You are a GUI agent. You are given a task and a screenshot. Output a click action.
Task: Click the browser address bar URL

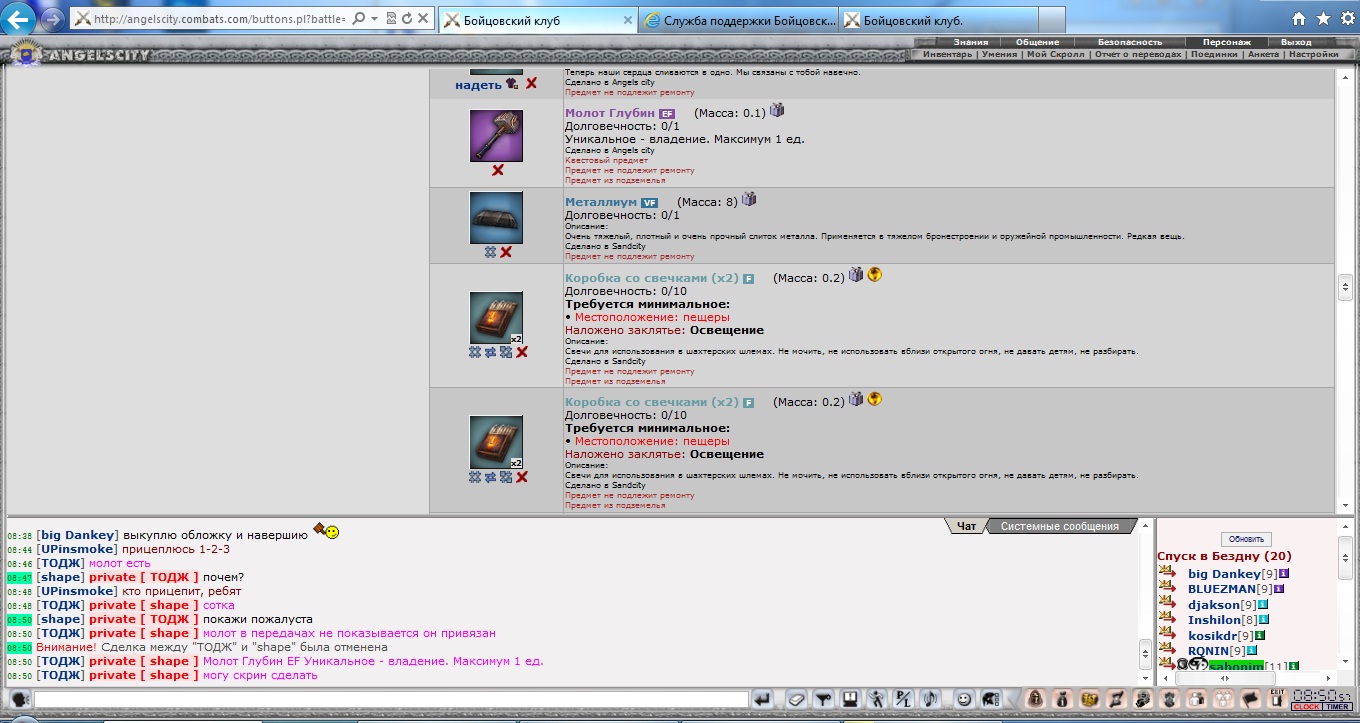[218, 19]
